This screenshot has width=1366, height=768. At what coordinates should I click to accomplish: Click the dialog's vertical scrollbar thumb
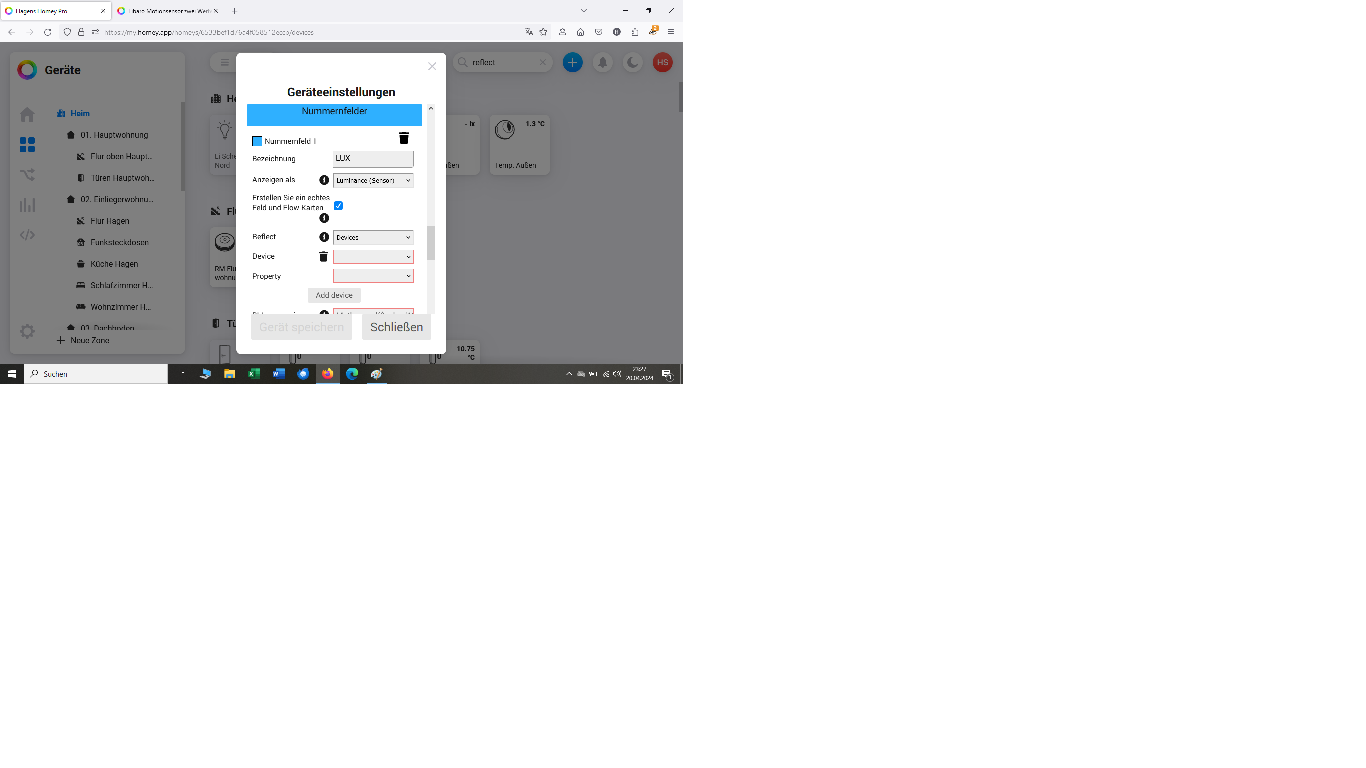click(x=431, y=243)
